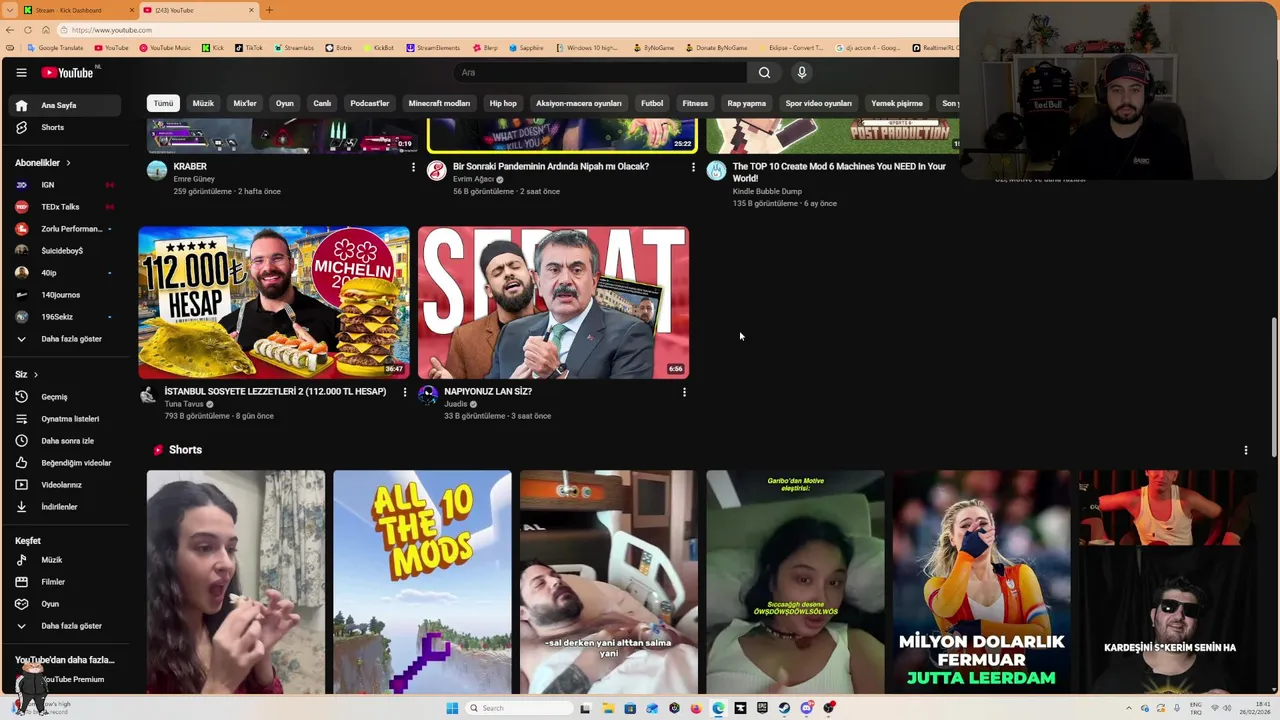The image size is (1280, 720).
Task: Open İndirilenler page
Action: tap(64, 507)
